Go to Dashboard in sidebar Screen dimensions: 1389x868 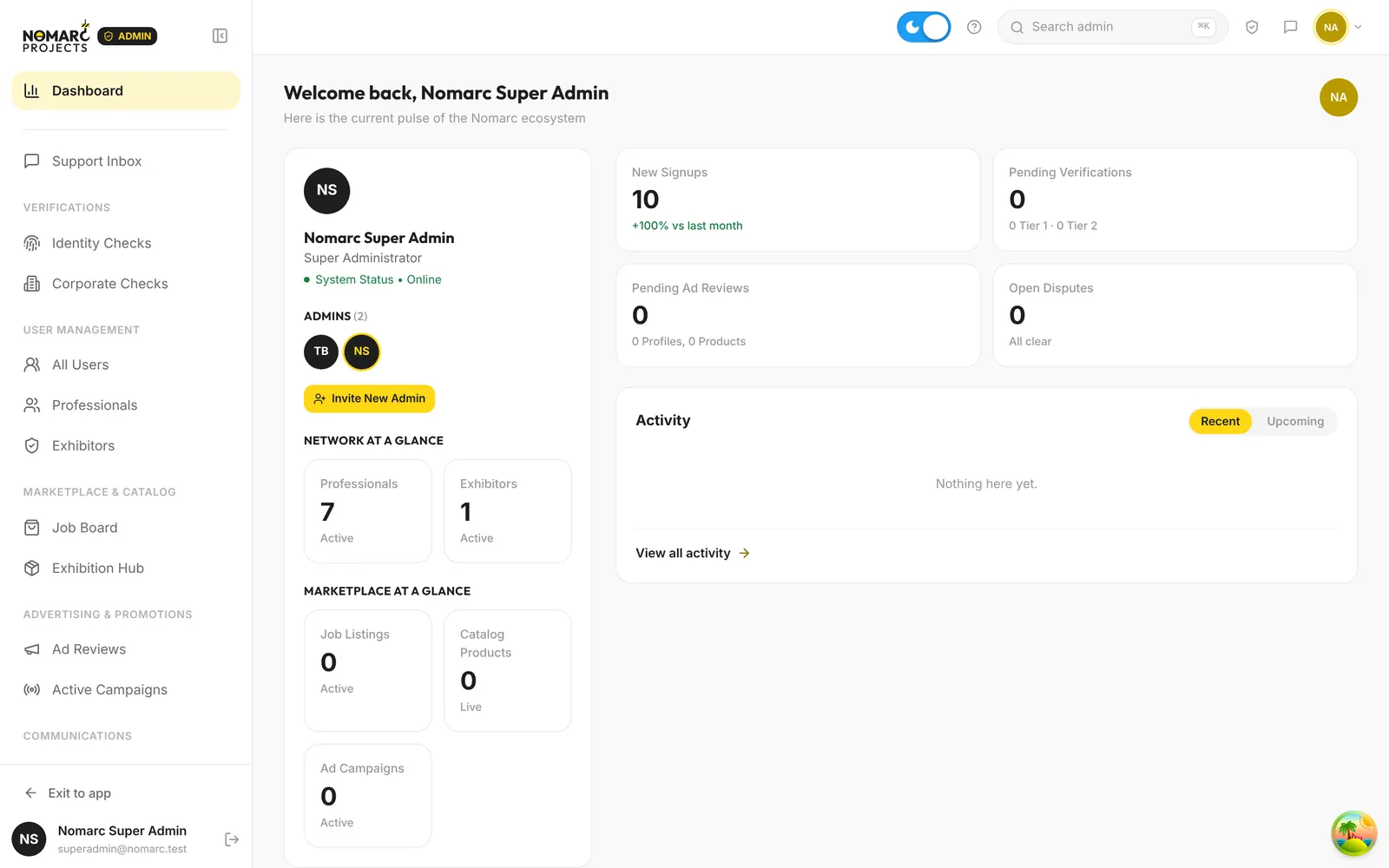126,91
